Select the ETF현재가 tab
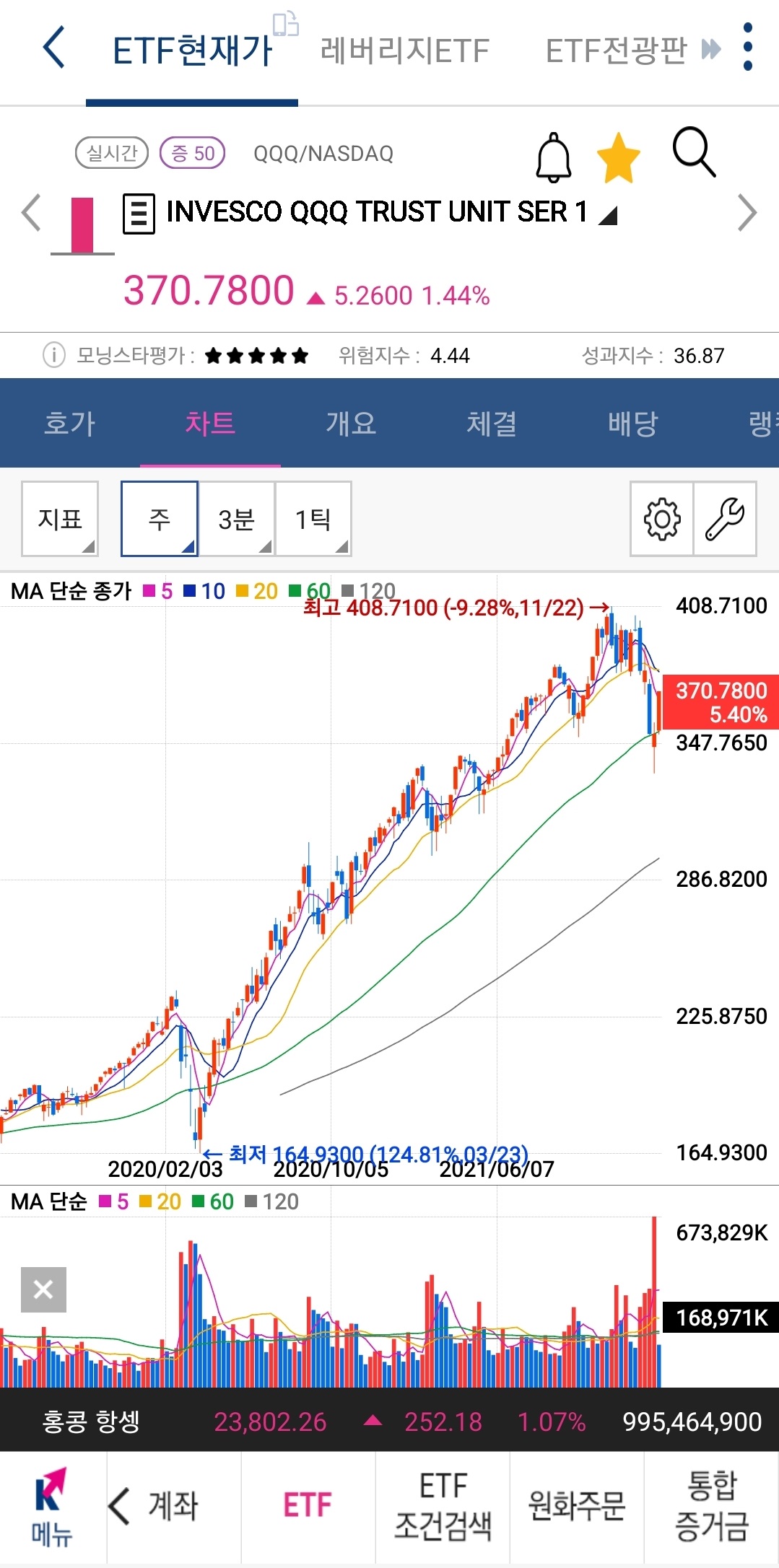 click(192, 51)
